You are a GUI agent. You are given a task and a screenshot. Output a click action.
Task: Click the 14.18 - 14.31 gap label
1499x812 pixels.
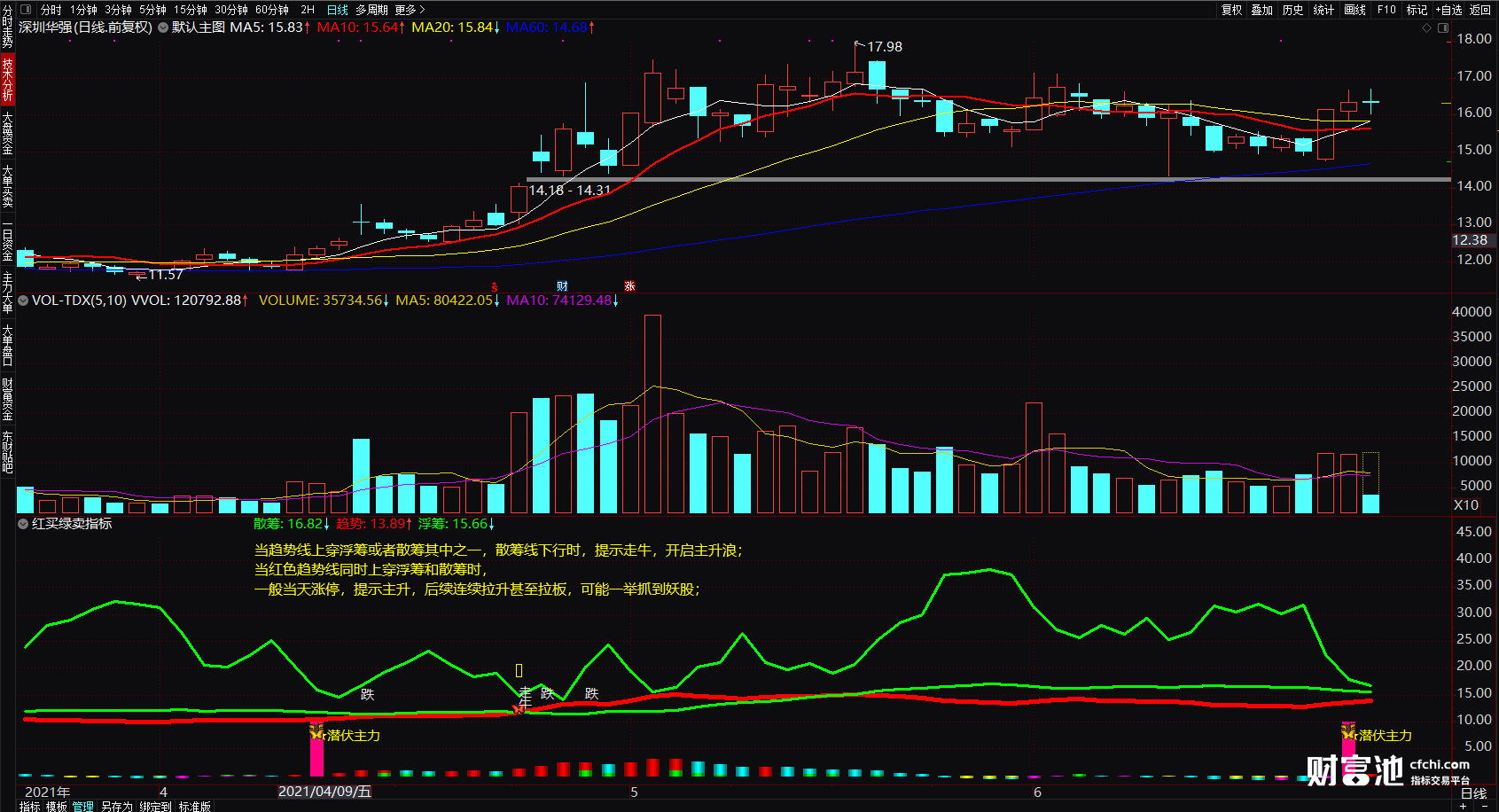pyautogui.click(x=570, y=191)
